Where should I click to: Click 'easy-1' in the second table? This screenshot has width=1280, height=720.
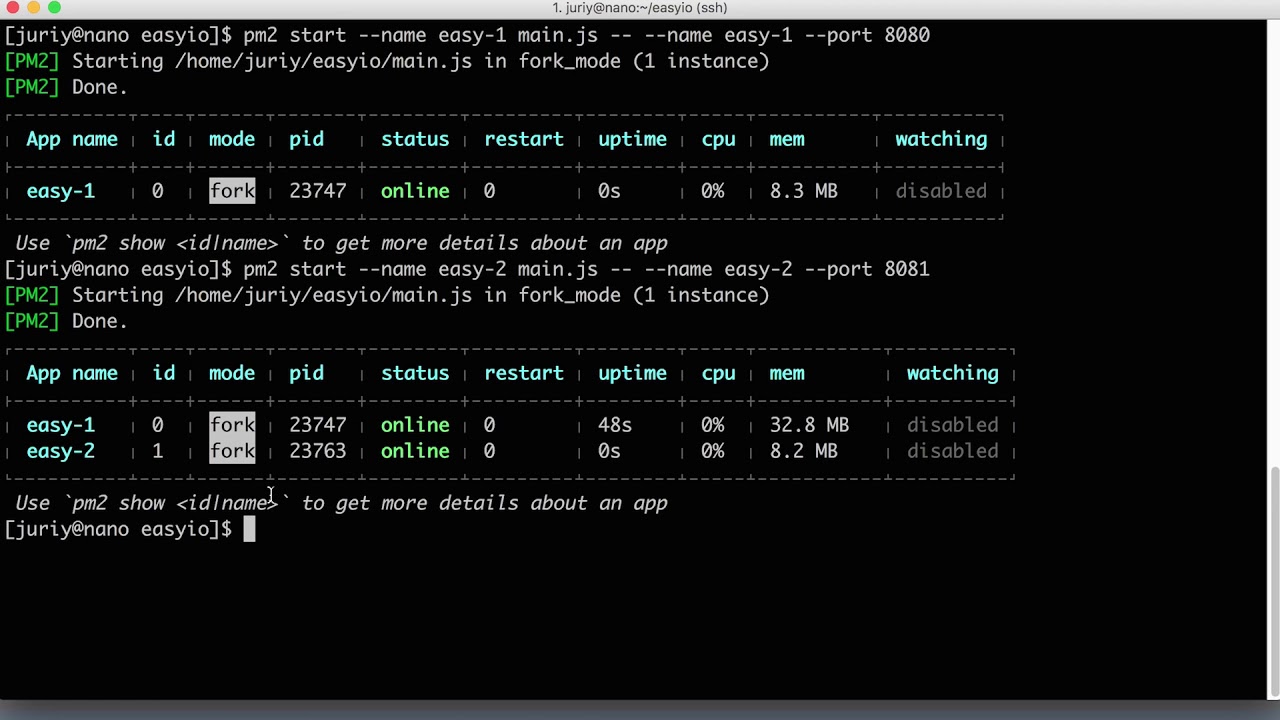click(61, 425)
